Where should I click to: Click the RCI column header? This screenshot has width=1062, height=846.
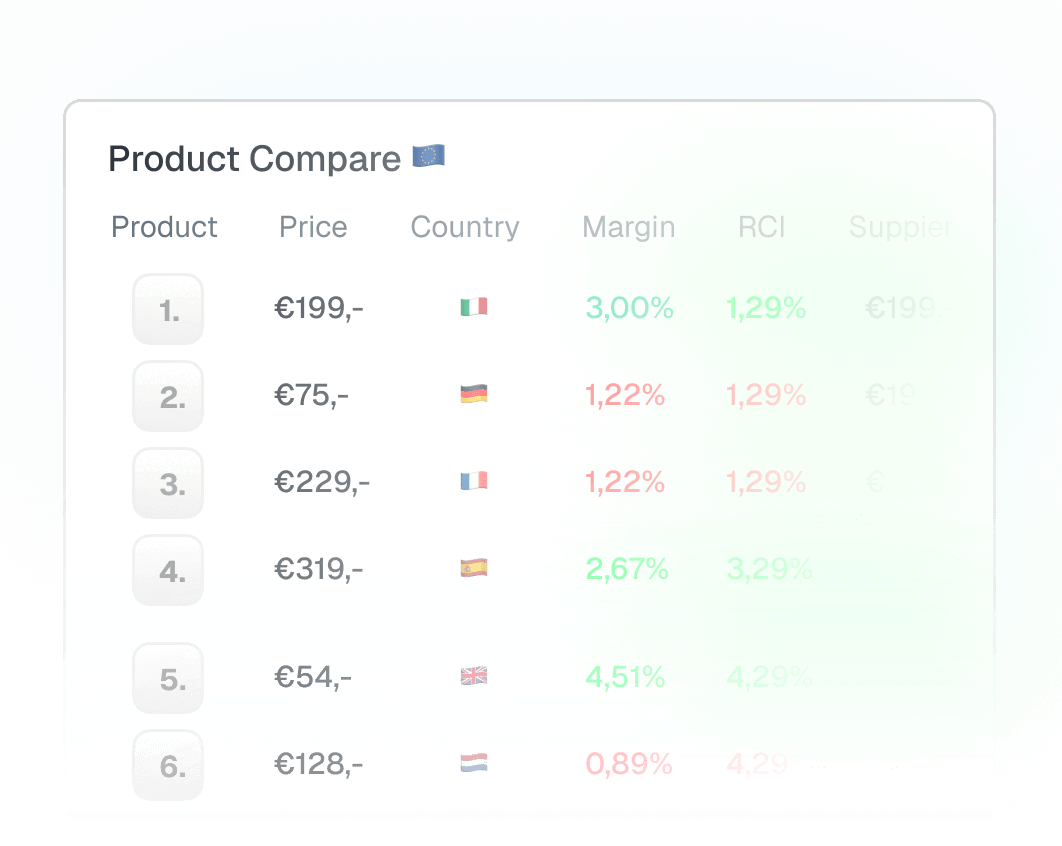763,227
